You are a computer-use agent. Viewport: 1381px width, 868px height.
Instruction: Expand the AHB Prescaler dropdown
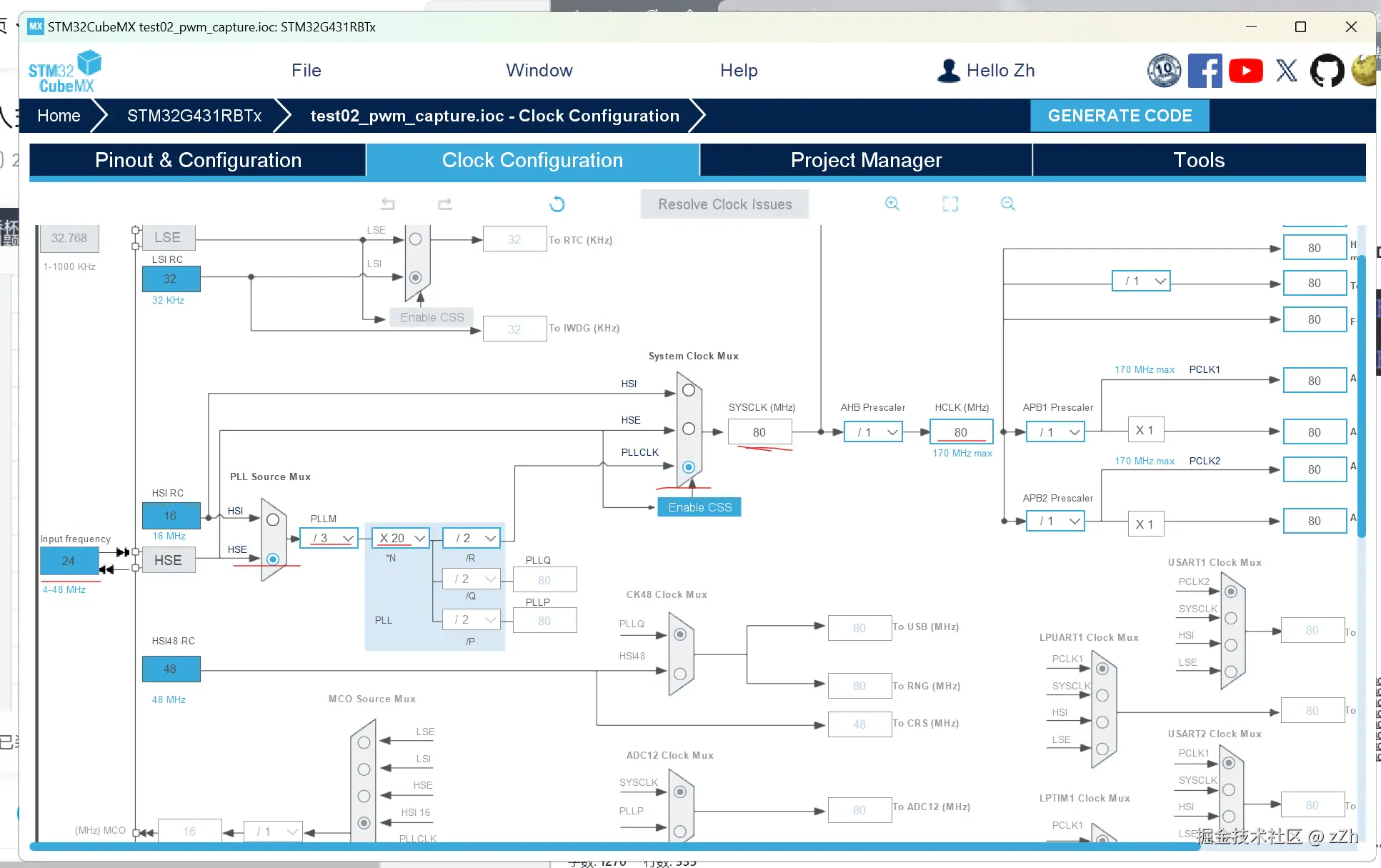873,432
